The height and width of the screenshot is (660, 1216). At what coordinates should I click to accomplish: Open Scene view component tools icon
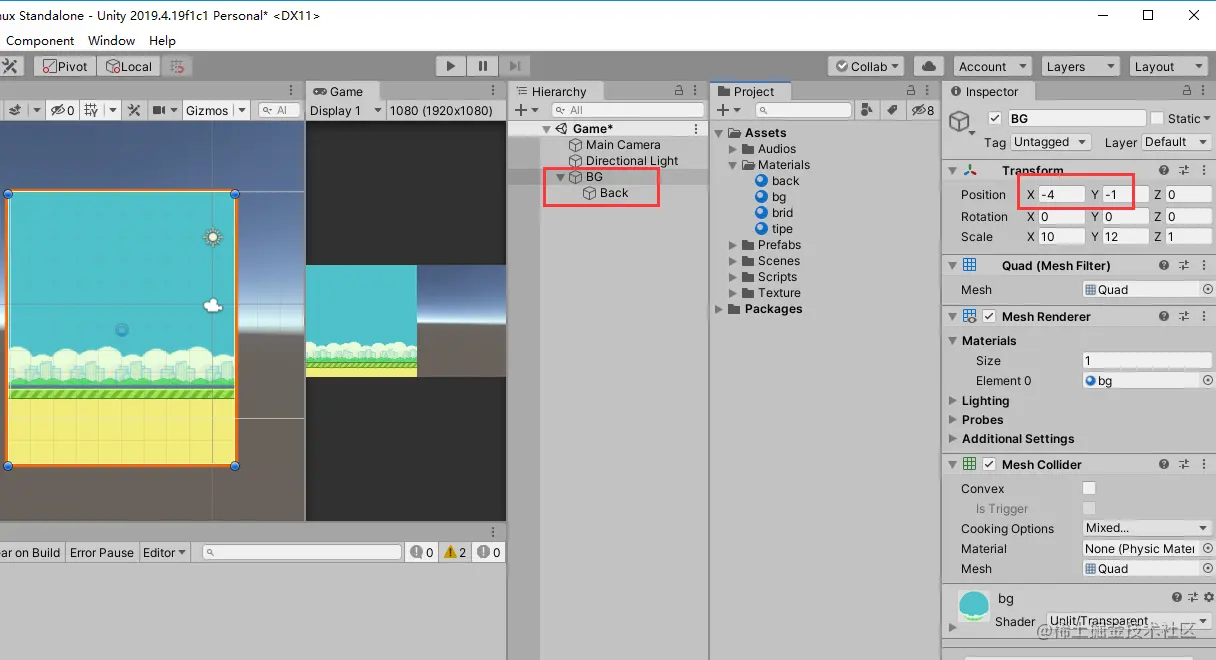pyautogui.click(x=134, y=110)
